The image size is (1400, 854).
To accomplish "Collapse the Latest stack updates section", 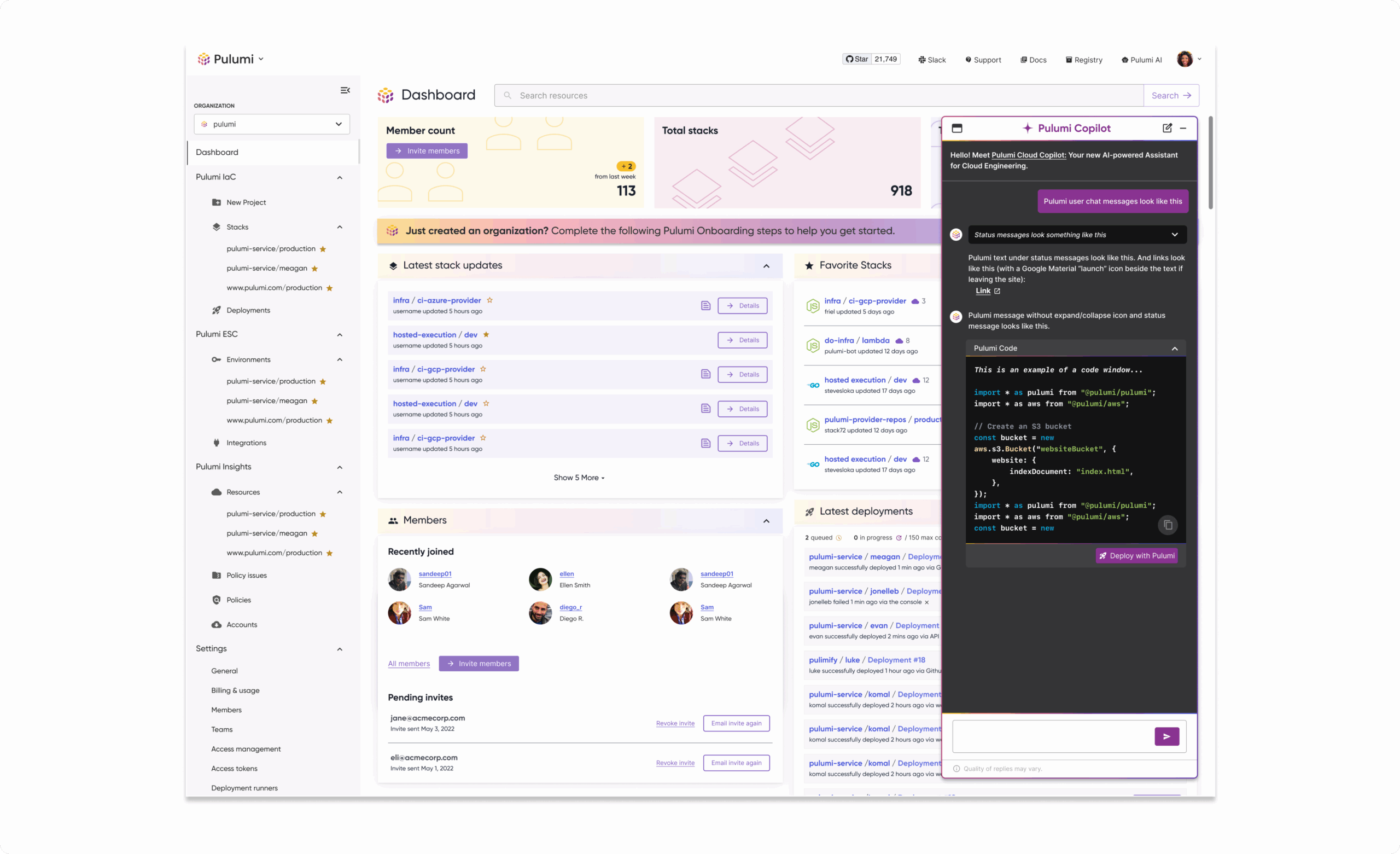I will tap(766, 265).
